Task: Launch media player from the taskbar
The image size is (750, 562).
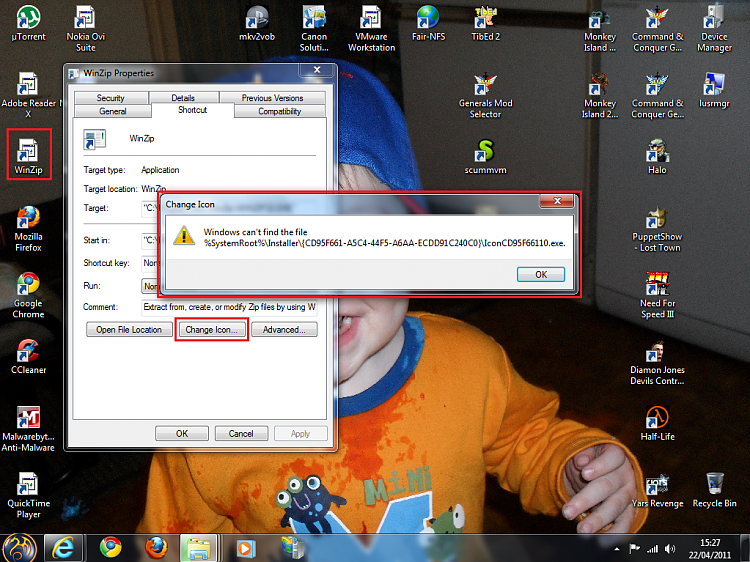Action: (x=245, y=548)
